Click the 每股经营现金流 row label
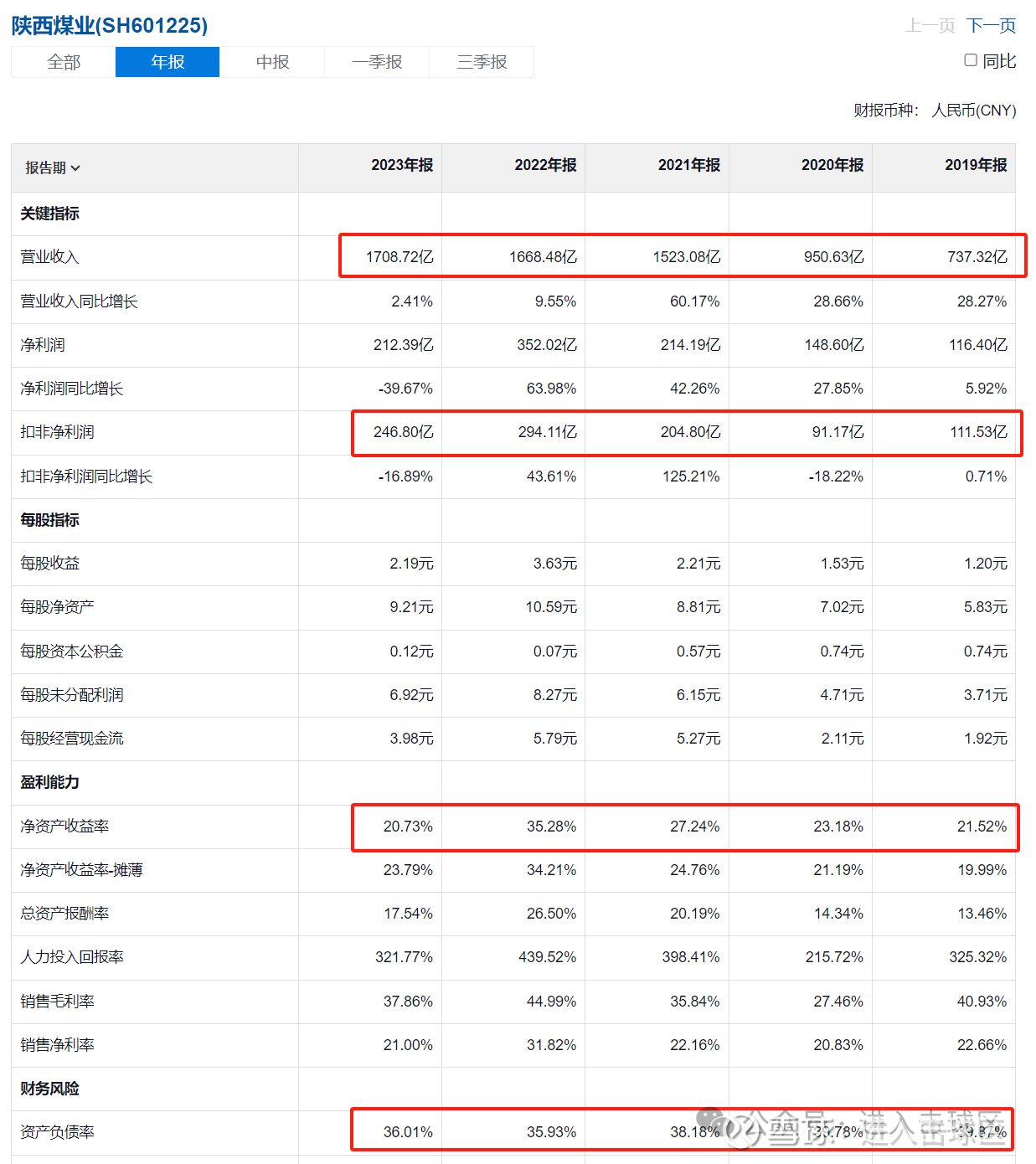 pos(72,739)
